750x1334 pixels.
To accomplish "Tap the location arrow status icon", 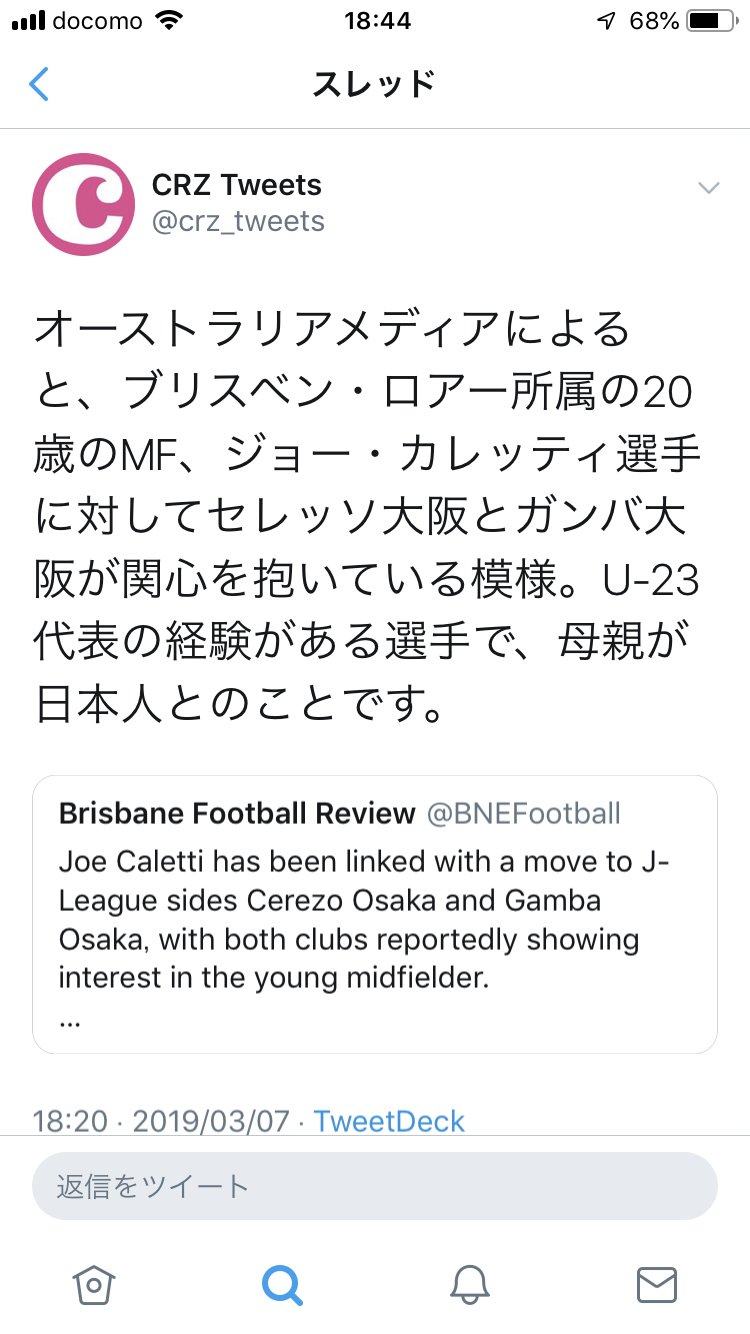I will click(x=605, y=20).
